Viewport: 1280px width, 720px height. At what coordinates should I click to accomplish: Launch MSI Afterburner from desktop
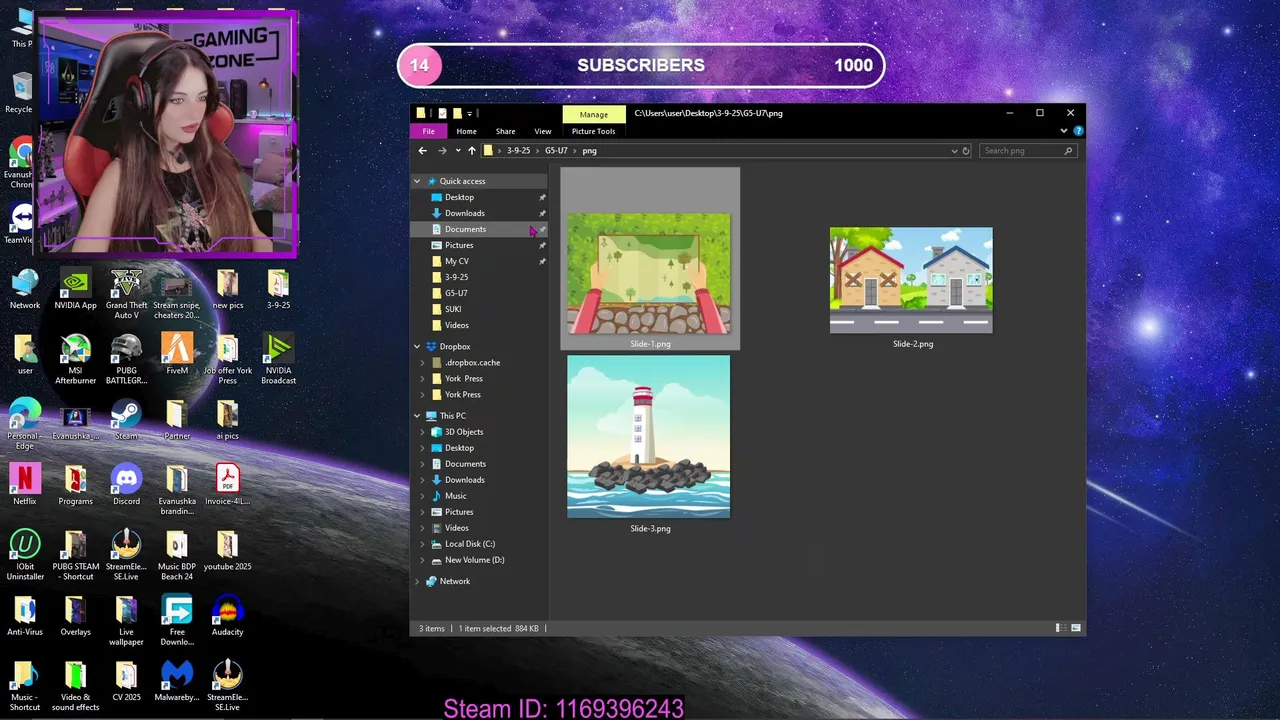(75, 359)
